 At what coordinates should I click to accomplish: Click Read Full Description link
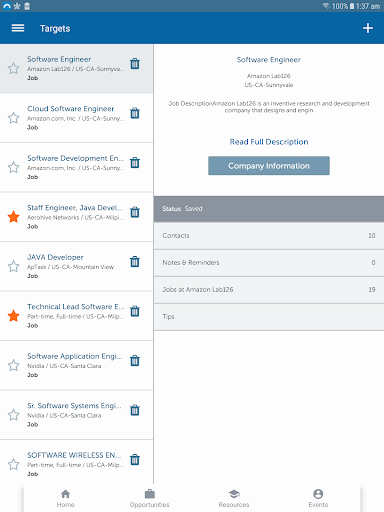click(x=269, y=142)
